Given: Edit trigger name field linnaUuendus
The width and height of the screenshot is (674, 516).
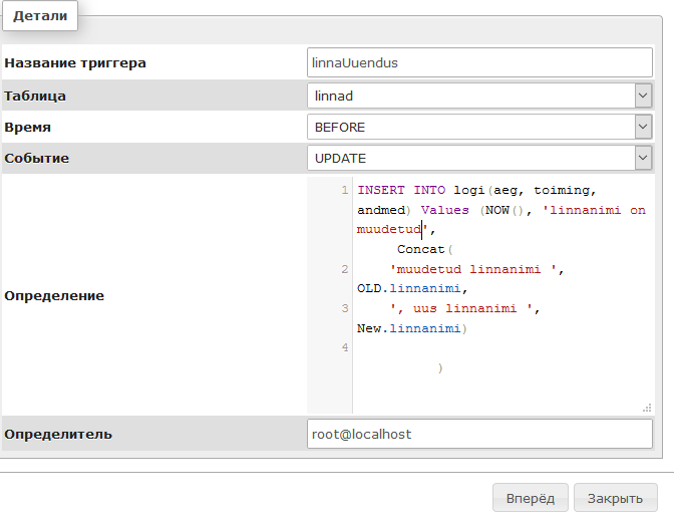Looking at the screenshot, I should point(480,63).
